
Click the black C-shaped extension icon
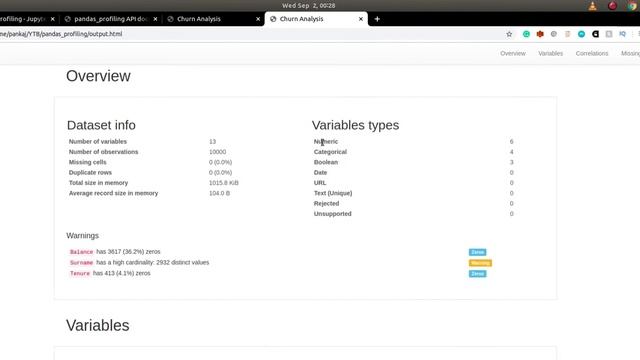[x=595, y=34]
